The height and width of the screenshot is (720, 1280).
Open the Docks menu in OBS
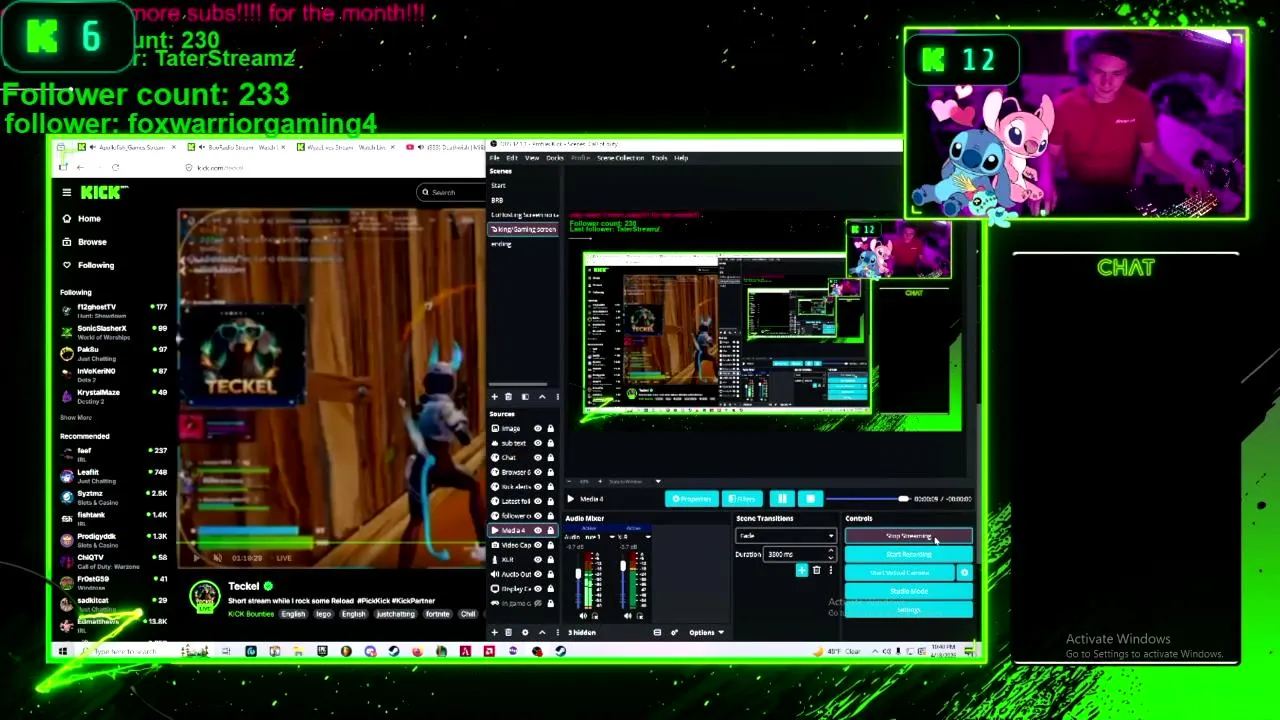coord(555,158)
